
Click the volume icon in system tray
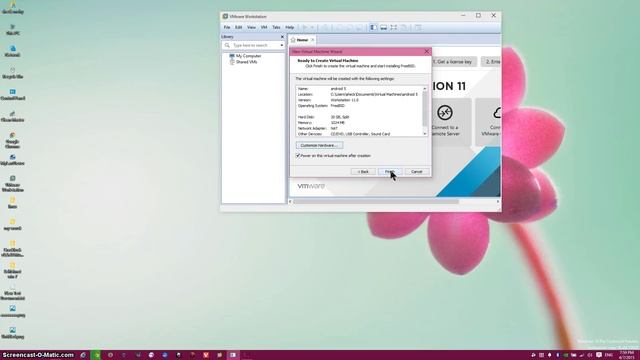tap(590, 355)
